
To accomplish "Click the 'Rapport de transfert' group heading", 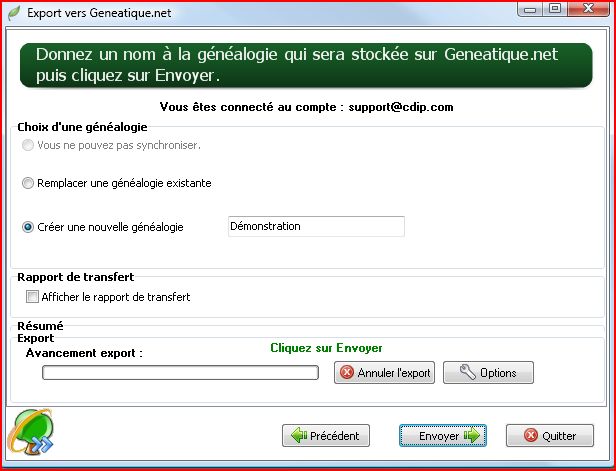I will pos(75,277).
